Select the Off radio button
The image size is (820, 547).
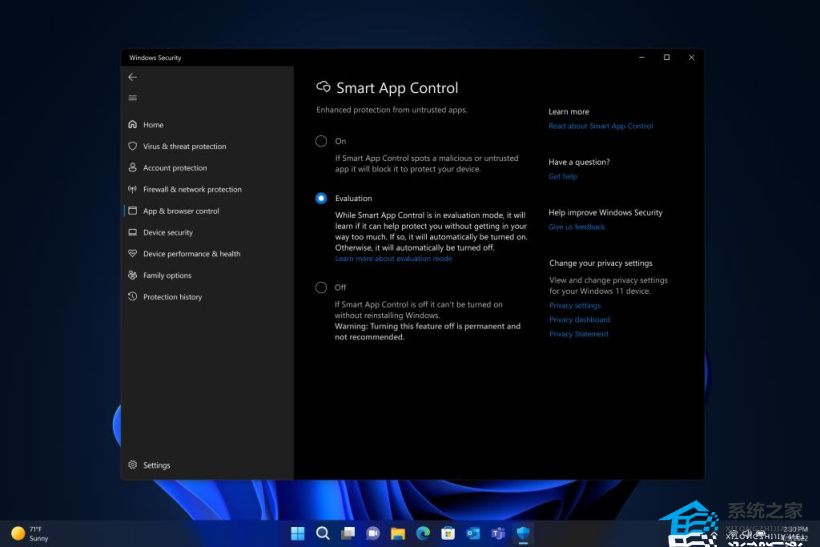[x=321, y=287]
